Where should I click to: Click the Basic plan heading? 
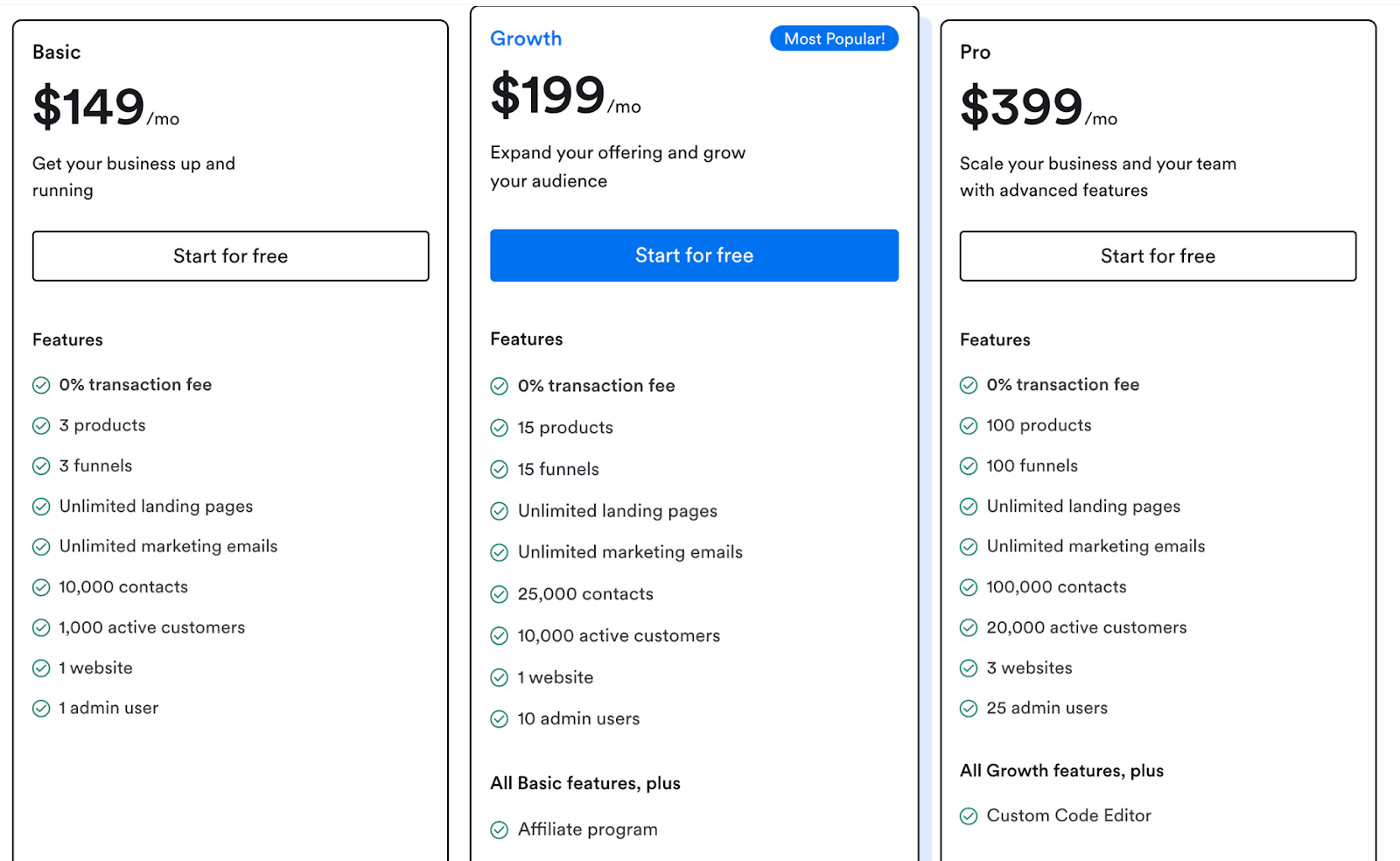57,52
